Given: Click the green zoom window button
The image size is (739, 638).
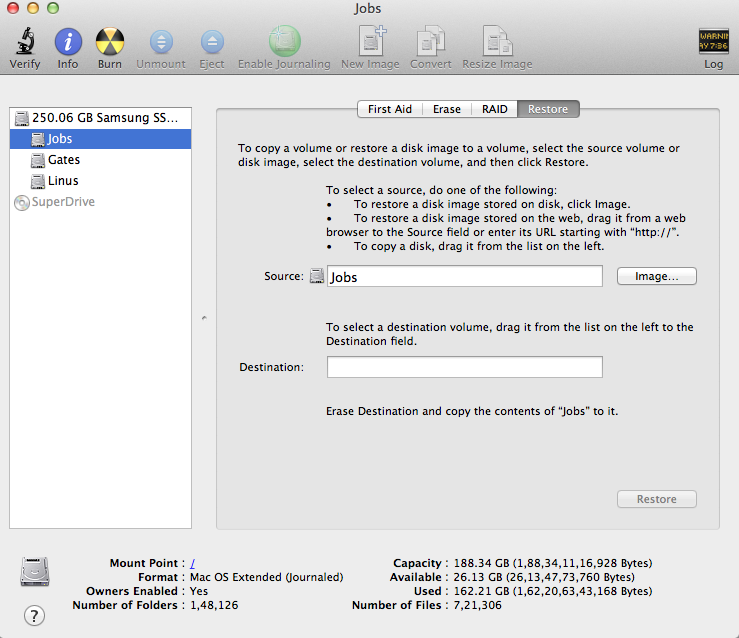Looking at the screenshot, I should click(53, 8).
